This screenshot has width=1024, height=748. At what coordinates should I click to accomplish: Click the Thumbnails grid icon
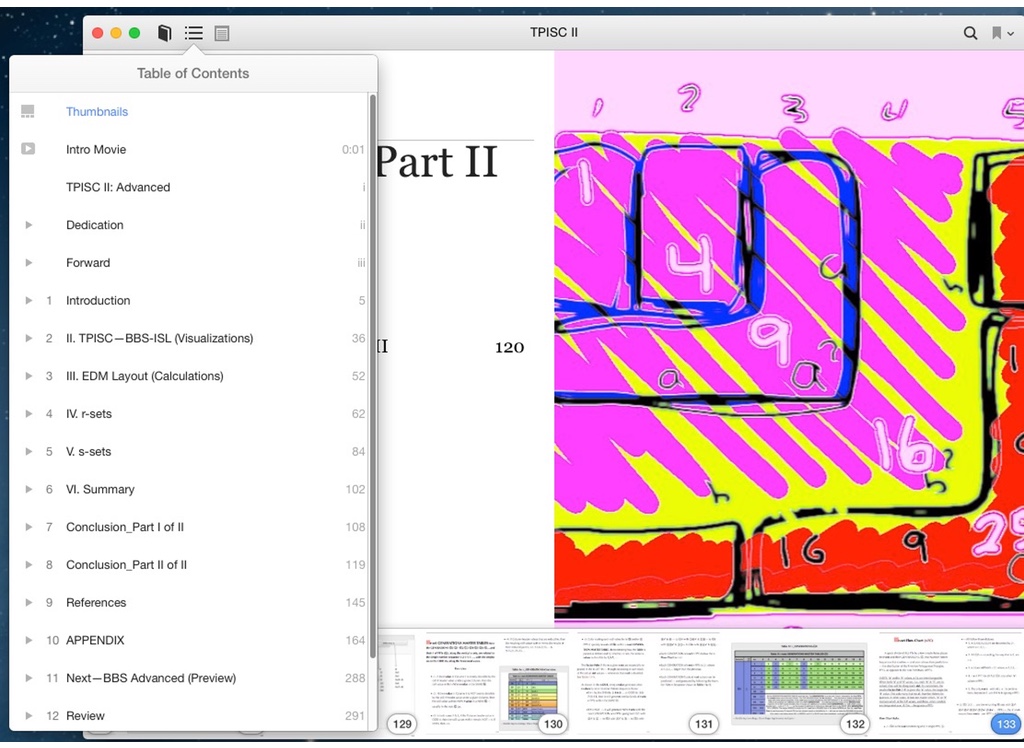click(x=28, y=112)
